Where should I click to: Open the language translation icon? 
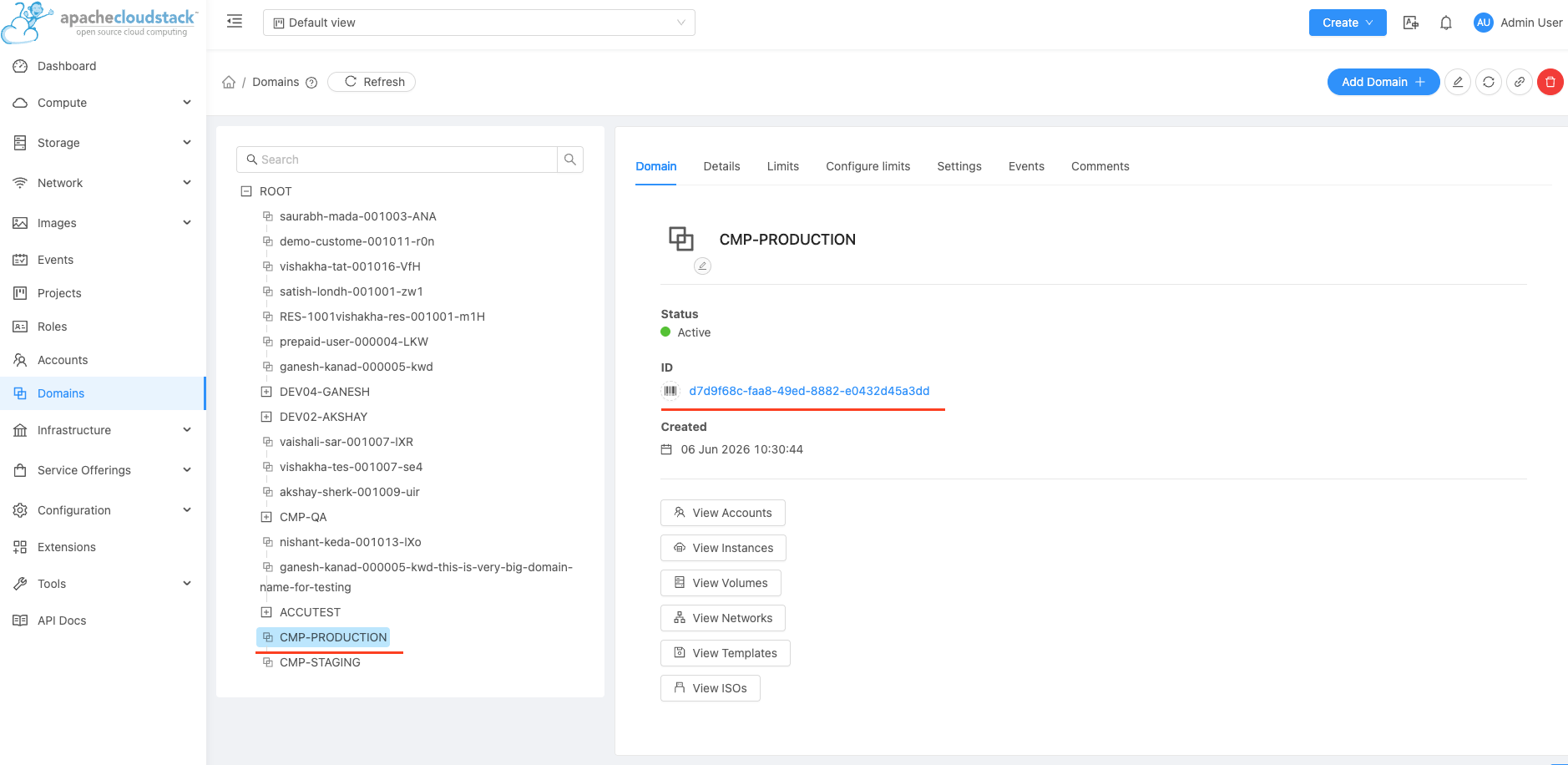coord(1411,23)
